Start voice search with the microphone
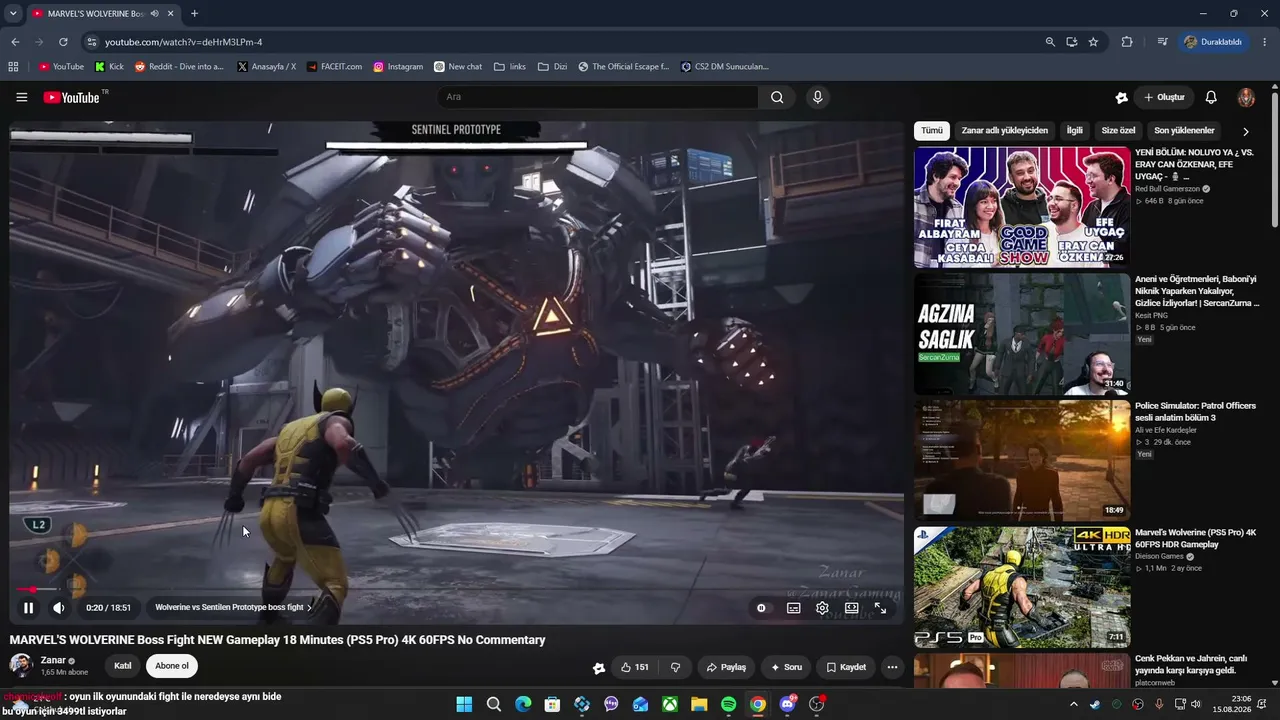Image resolution: width=1280 pixels, height=720 pixels. 818,97
